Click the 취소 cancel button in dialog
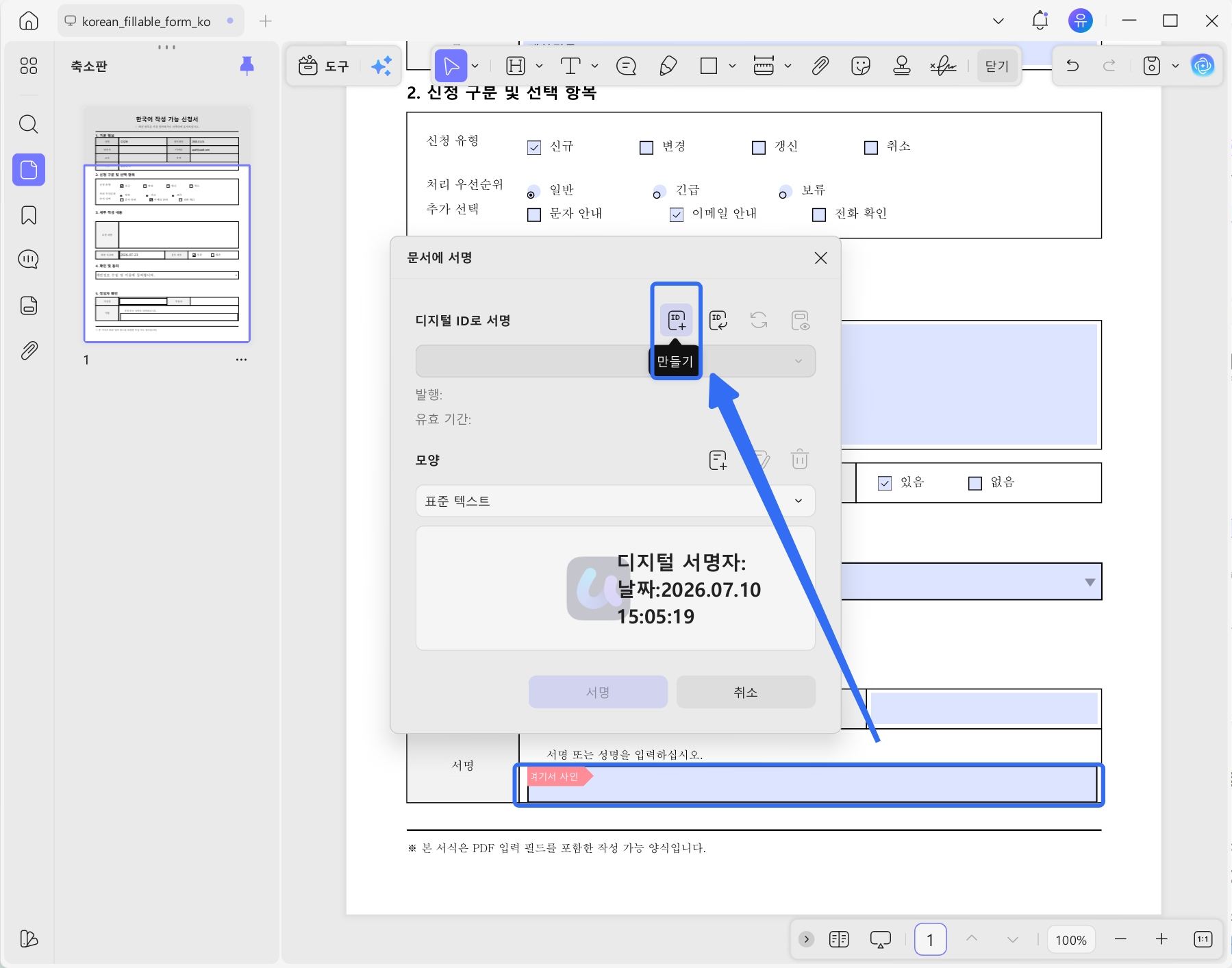This screenshot has width=1232, height=968. [746, 692]
